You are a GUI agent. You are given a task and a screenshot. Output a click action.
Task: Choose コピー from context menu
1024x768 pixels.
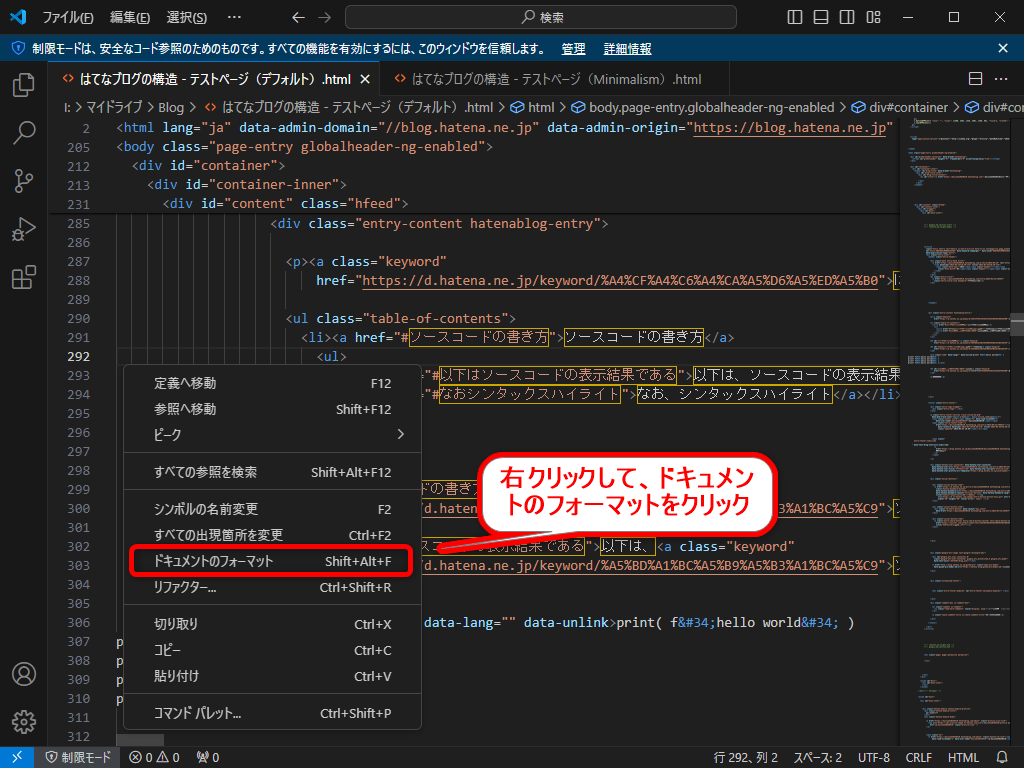[x=272, y=650]
